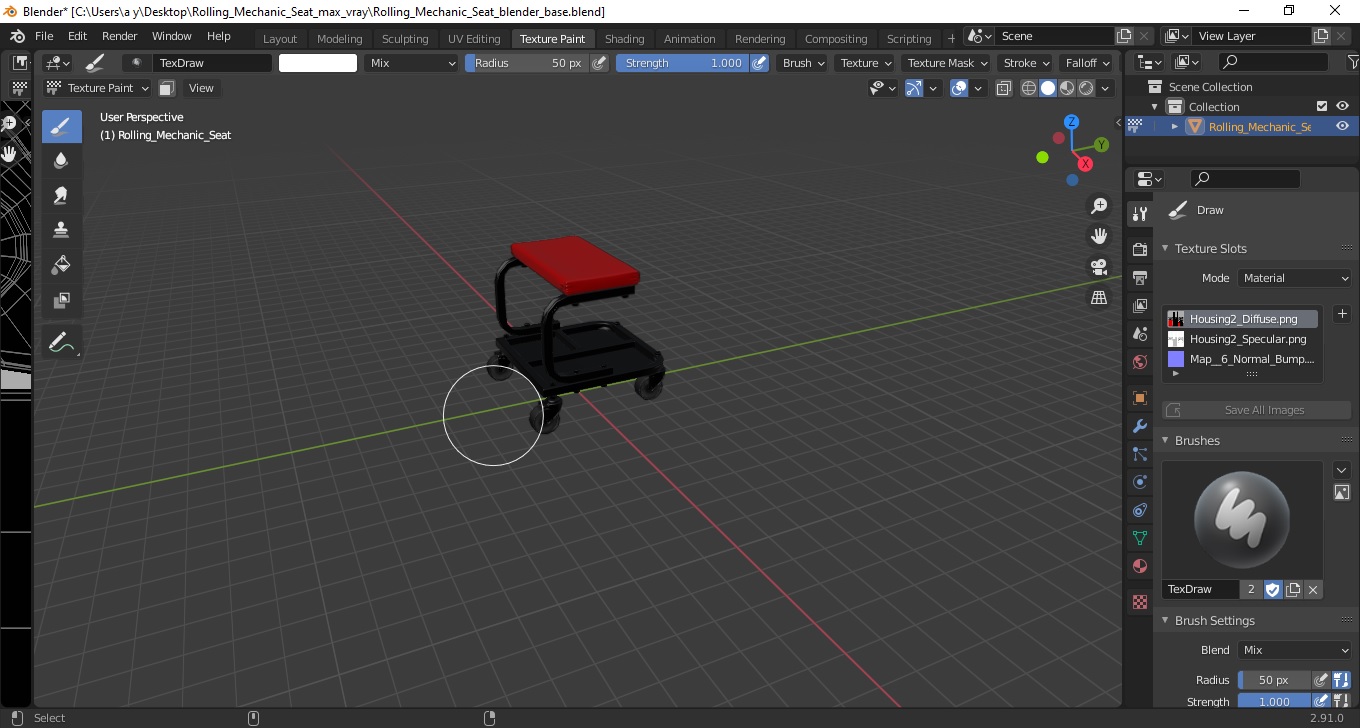Open the shading options dropdown arrow
This screenshot has height=728, width=1360.
click(x=1106, y=88)
